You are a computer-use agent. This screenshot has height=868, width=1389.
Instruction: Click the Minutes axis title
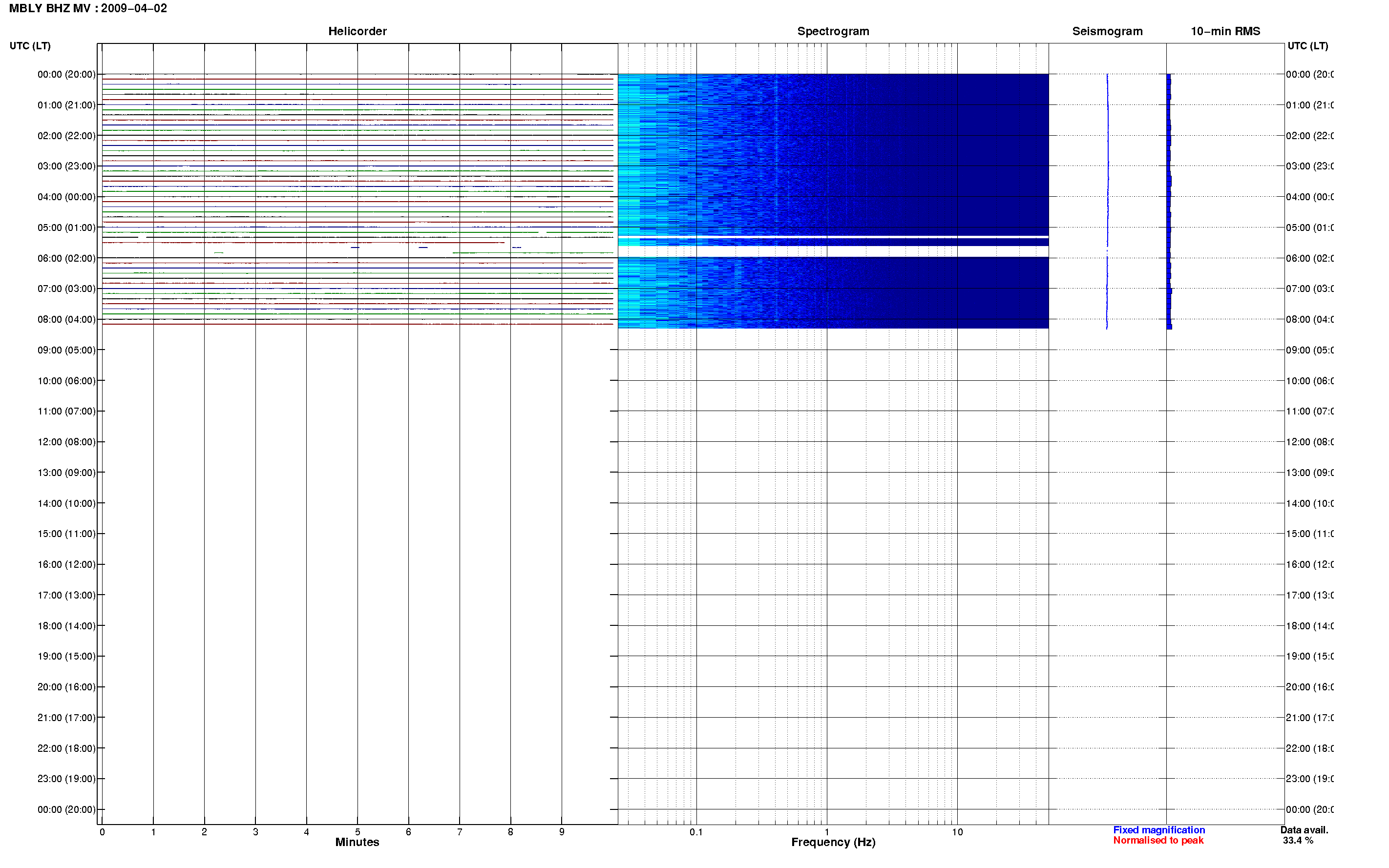(x=357, y=842)
